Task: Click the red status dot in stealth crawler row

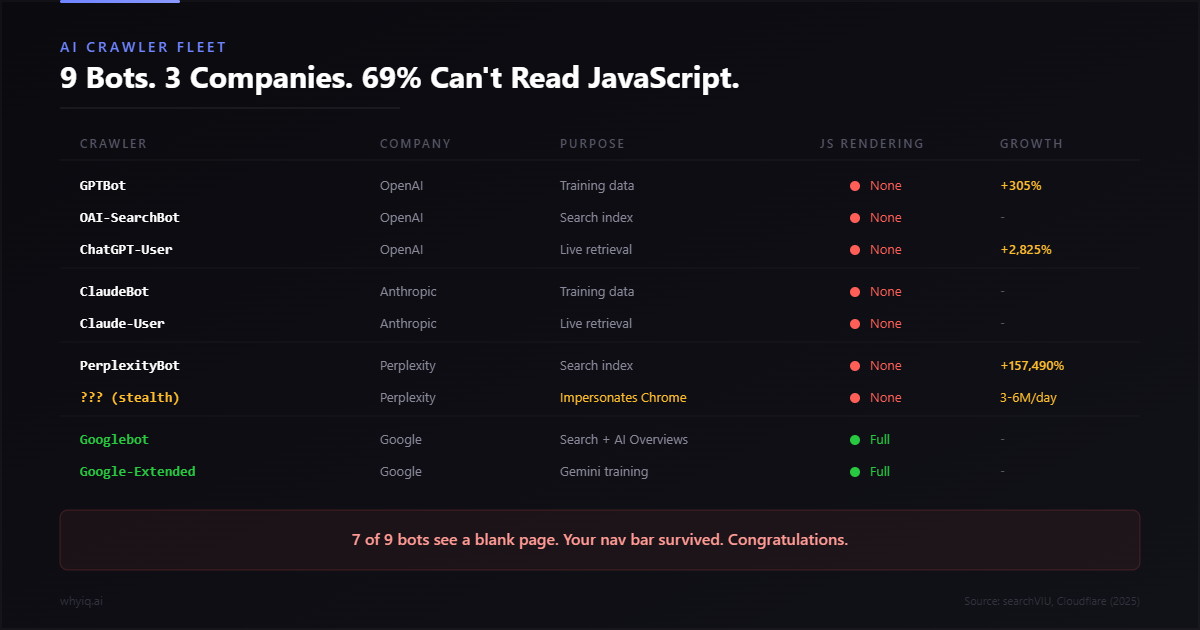Action: pos(855,398)
